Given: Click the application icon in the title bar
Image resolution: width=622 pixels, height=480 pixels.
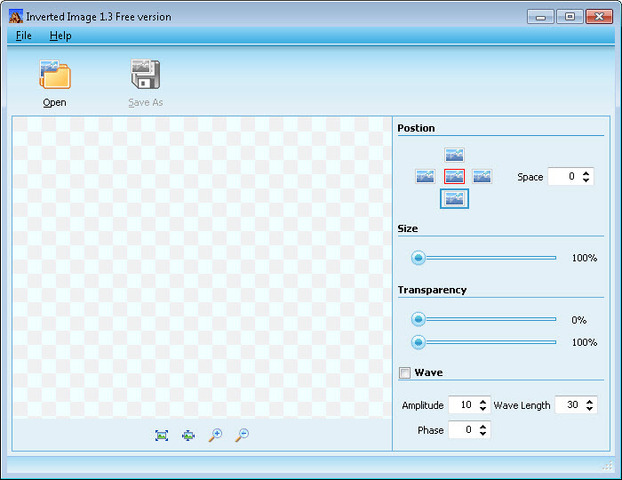Looking at the screenshot, I should (15, 17).
